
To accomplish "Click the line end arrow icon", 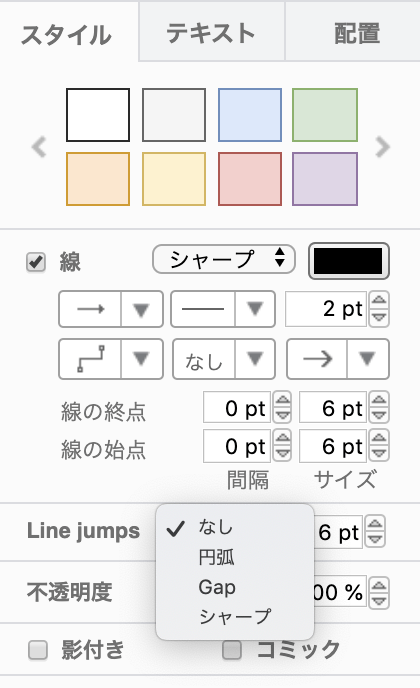I will click(317, 359).
